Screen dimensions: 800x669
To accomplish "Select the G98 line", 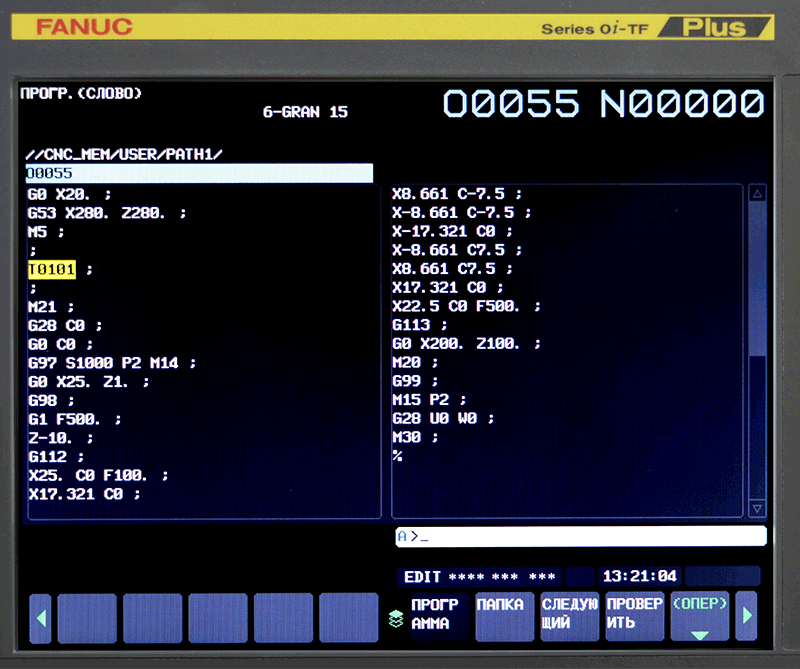I will click(51, 401).
